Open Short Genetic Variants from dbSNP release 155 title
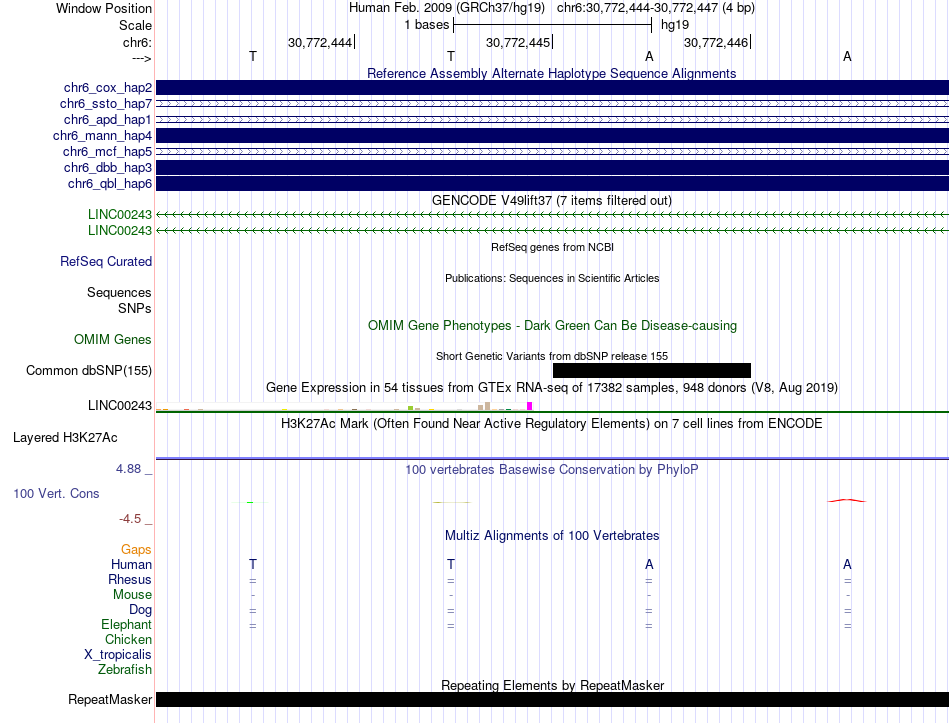This screenshot has width=950, height=723. coord(552,356)
